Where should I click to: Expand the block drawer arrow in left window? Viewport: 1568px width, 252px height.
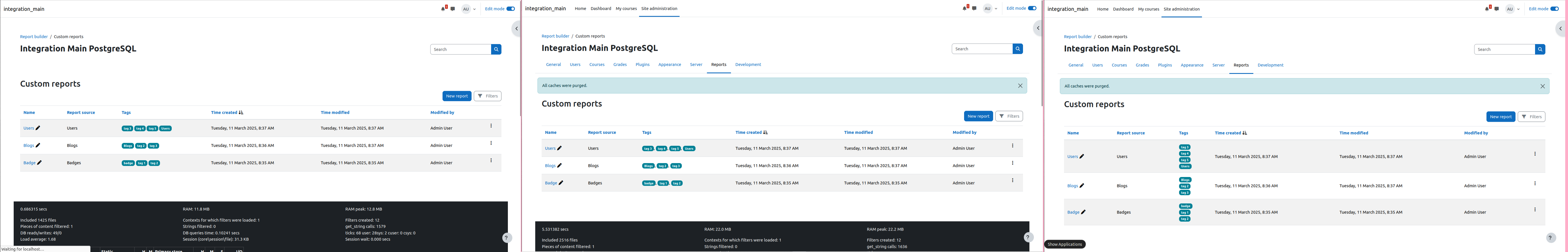516,28
